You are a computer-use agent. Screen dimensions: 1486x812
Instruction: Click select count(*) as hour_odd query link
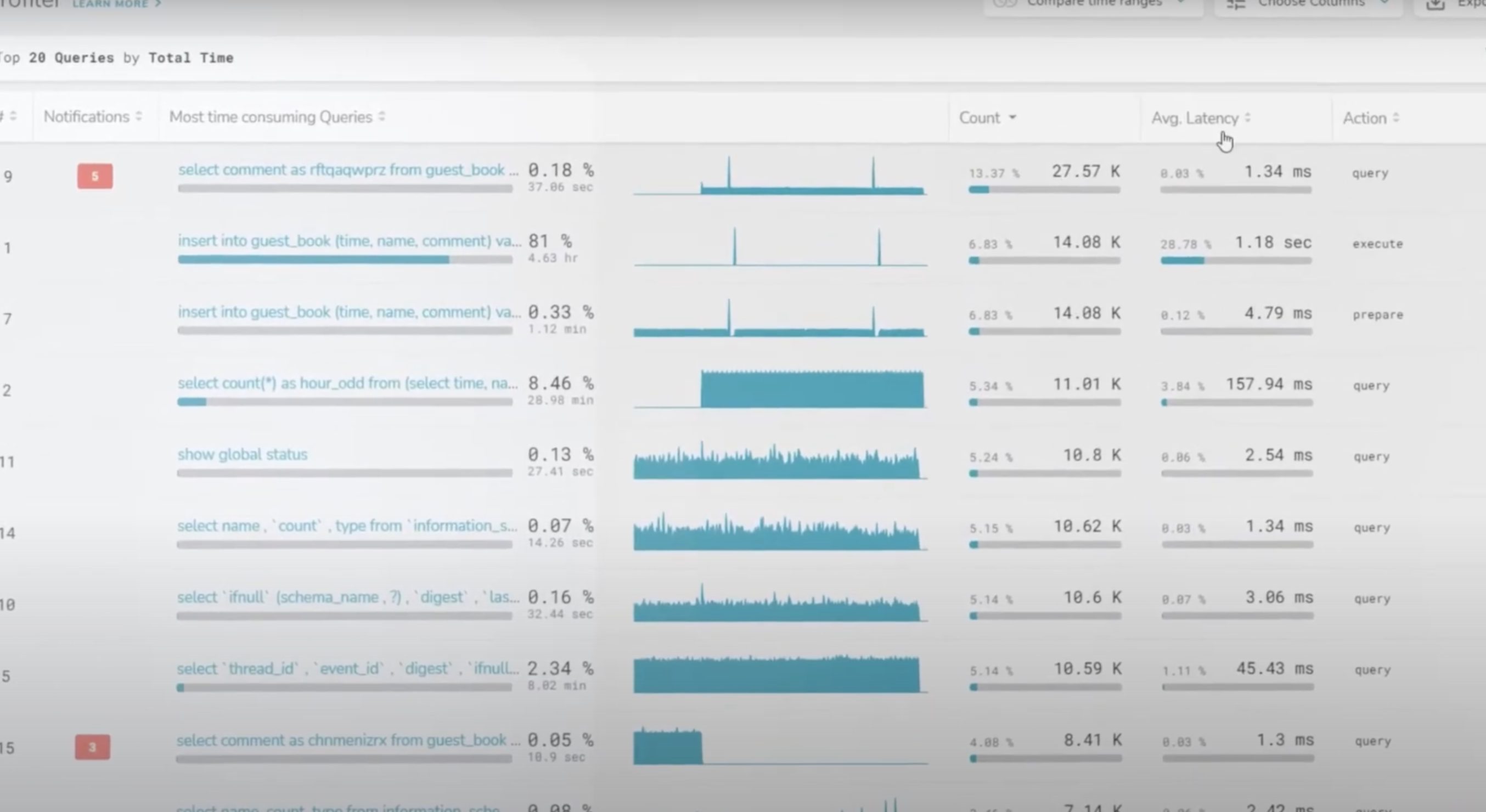click(x=348, y=383)
